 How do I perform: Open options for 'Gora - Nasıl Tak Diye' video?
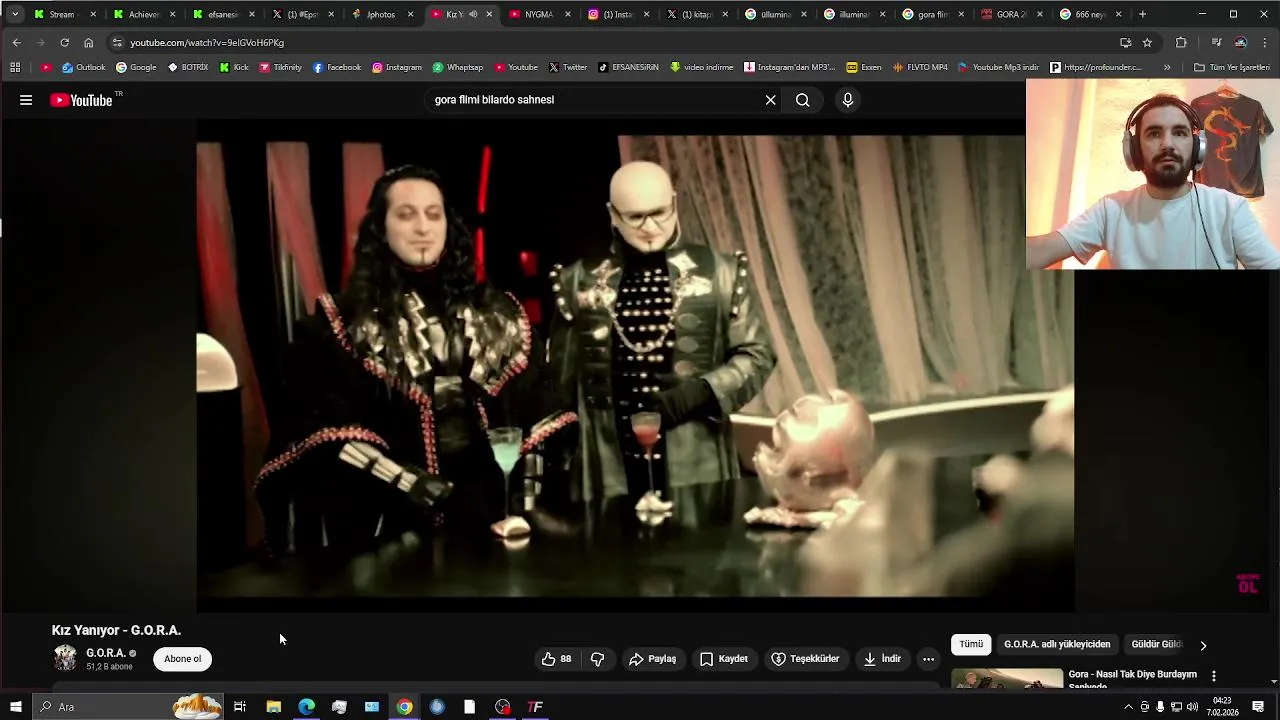(1214, 676)
